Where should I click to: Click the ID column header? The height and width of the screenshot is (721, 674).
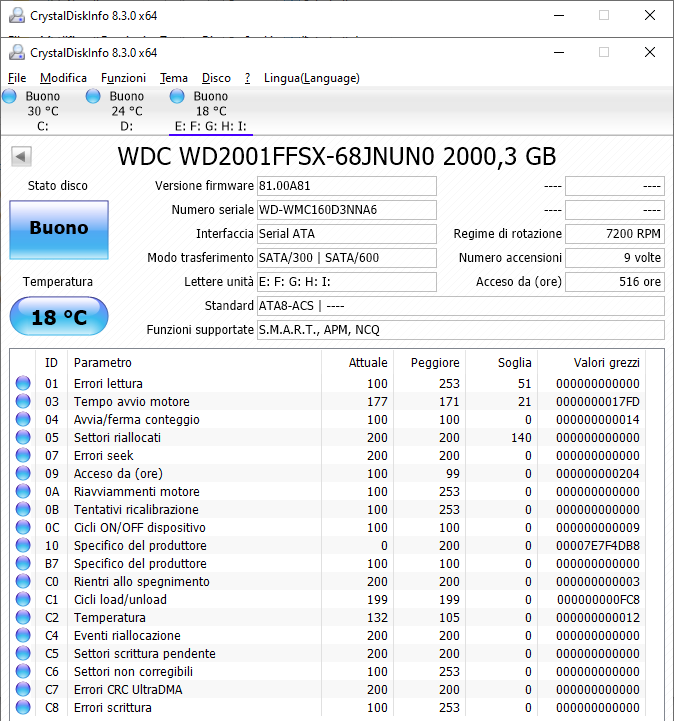(51, 362)
